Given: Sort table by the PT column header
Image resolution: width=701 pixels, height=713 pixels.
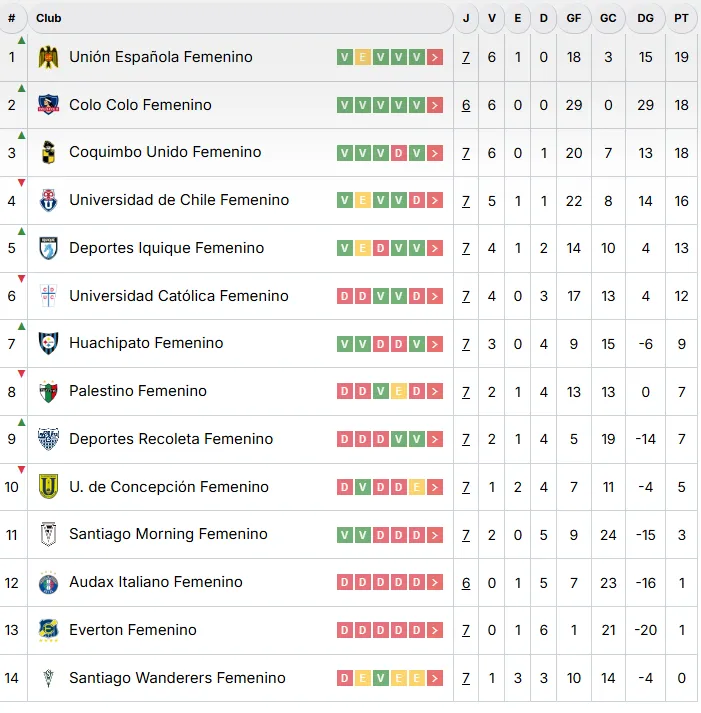Looking at the screenshot, I should click(681, 18).
